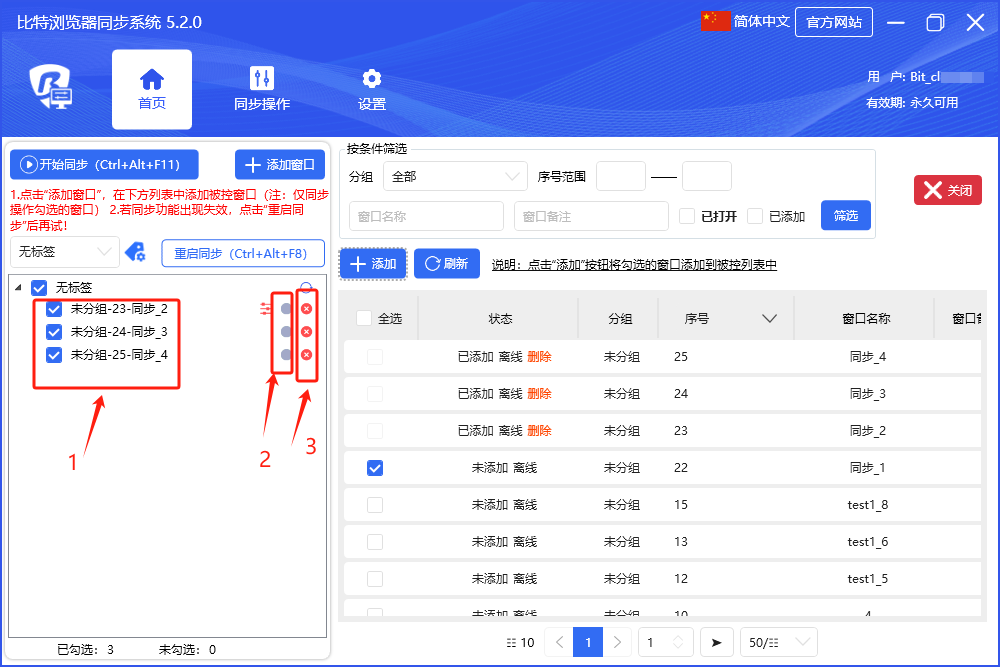This screenshot has width=1000, height=667.
Task: Click the 窗口名称 filter input field
Action: point(427,216)
